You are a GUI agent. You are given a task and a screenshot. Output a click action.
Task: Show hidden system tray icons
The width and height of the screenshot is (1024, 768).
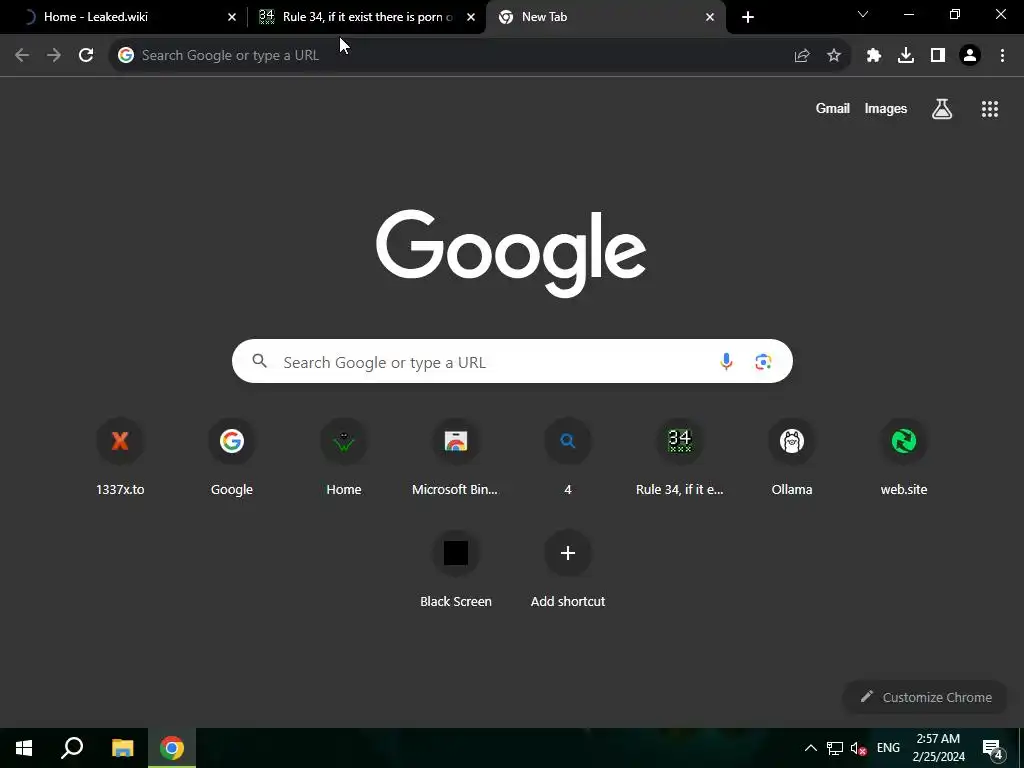pyautogui.click(x=810, y=748)
